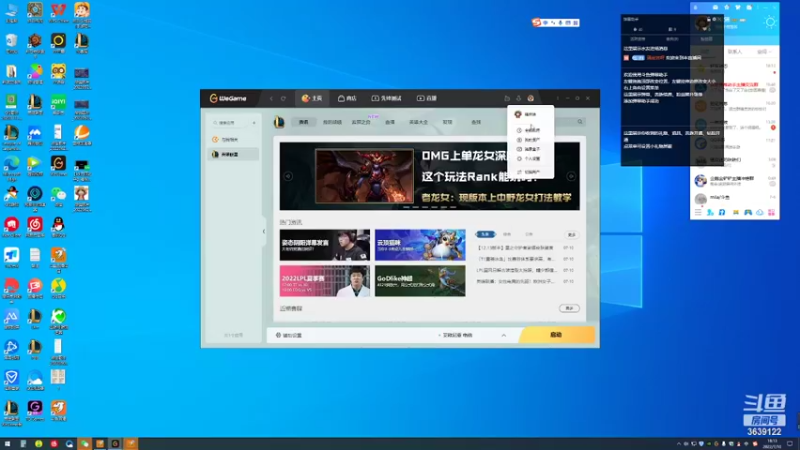Open the iQIYI desktop icon
Viewport: 800px width, 450px height.
coord(58,104)
